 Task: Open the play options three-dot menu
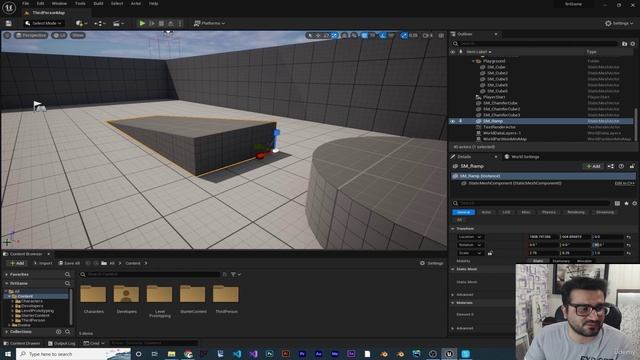(x=180, y=23)
